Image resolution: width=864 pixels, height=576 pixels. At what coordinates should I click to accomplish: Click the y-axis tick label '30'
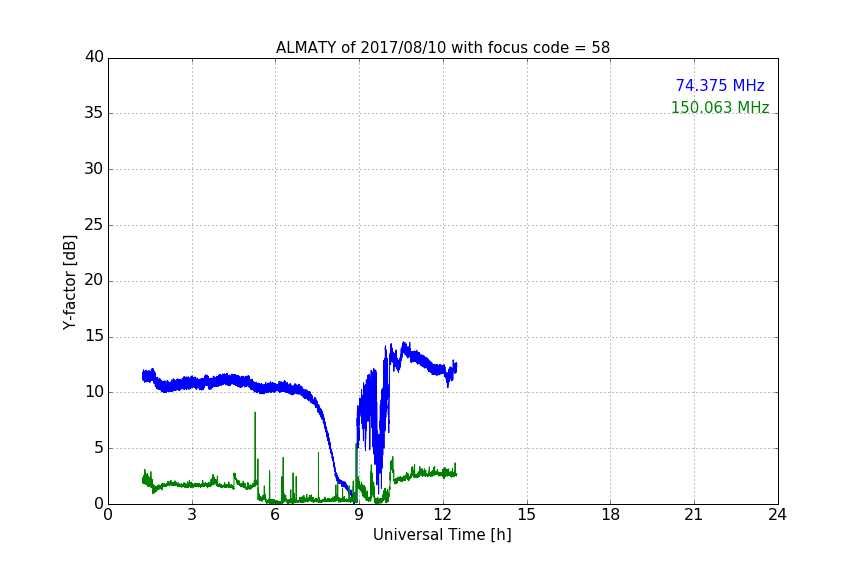pyautogui.click(x=94, y=169)
